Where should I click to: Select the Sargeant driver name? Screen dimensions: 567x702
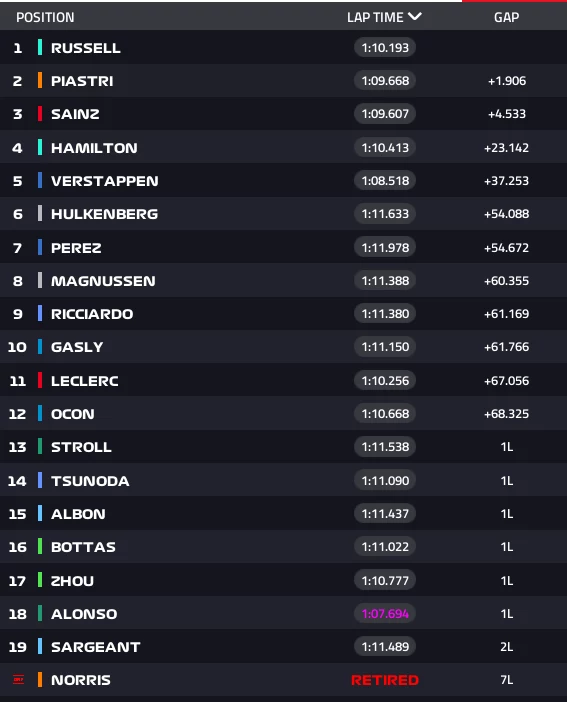coord(95,647)
